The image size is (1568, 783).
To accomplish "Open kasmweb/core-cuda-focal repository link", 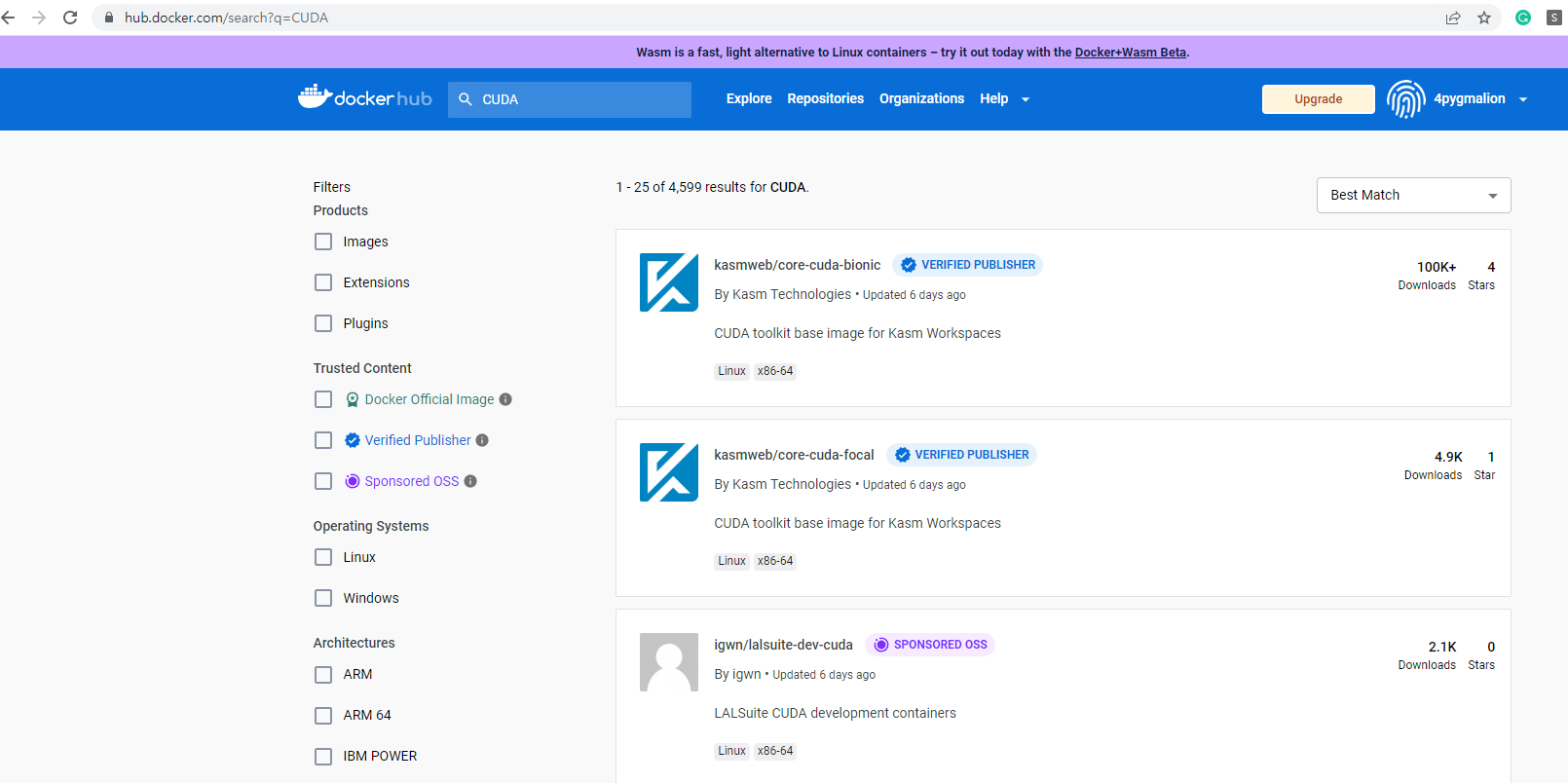I will pyautogui.click(x=794, y=455).
